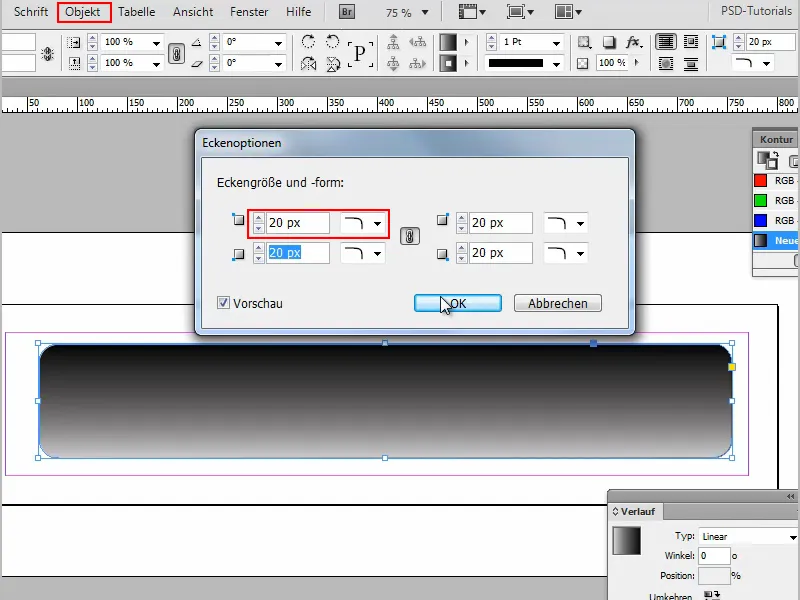Image resolution: width=800 pixels, height=600 pixels.
Task: Select the Umkehren (reverse gradient) icon in Verlauf panel
Action: (711, 594)
